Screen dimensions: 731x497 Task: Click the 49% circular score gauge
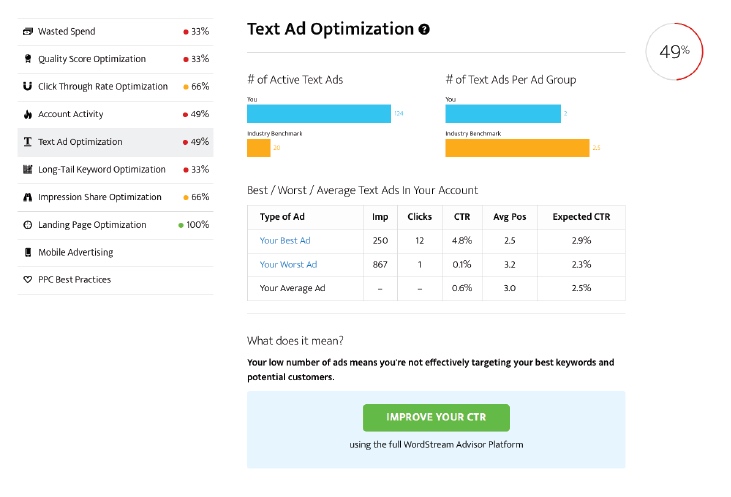pos(674,51)
